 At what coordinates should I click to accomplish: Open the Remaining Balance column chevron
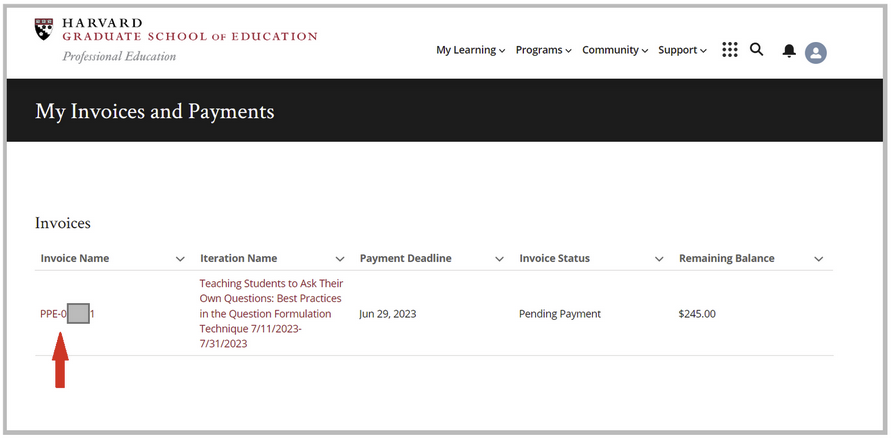click(x=819, y=259)
